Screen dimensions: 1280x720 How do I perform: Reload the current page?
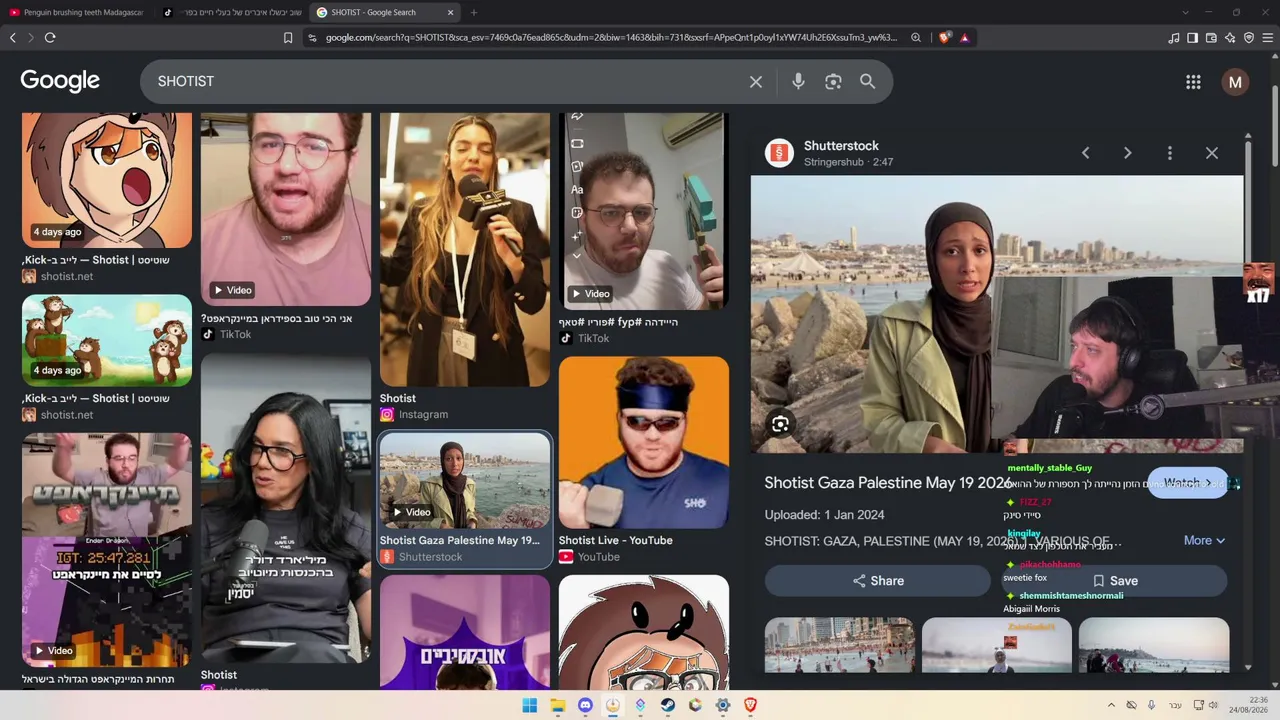tap(50, 38)
